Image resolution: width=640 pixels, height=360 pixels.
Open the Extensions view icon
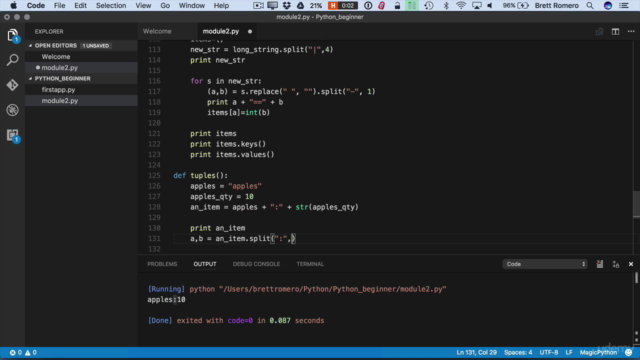pyautogui.click(x=13, y=135)
